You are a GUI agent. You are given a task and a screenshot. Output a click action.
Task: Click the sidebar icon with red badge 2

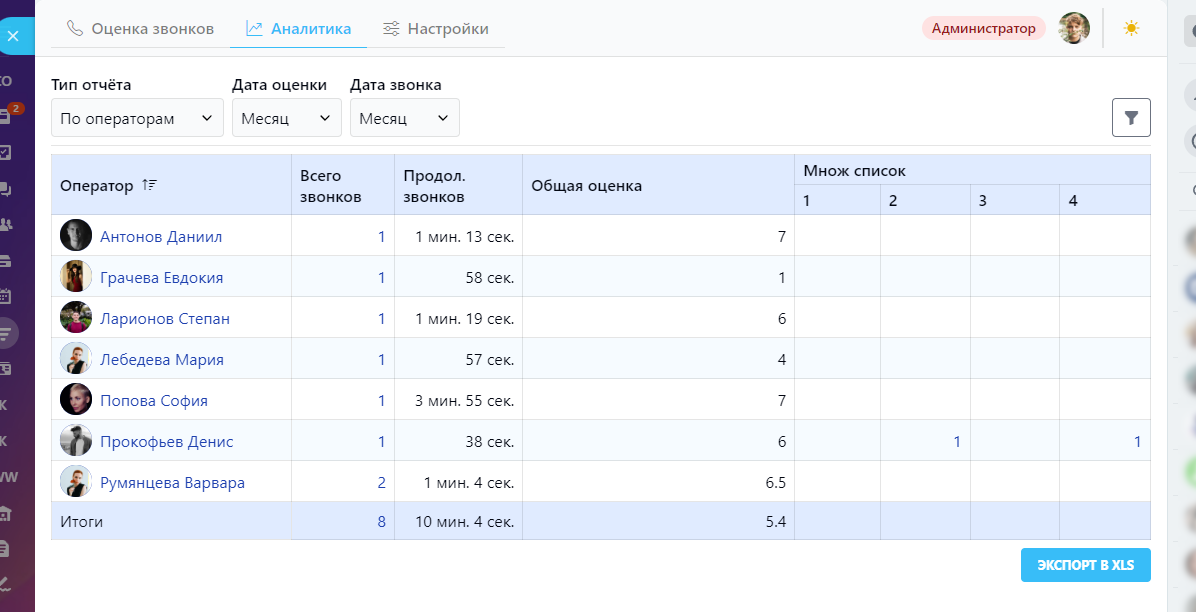click(6, 116)
